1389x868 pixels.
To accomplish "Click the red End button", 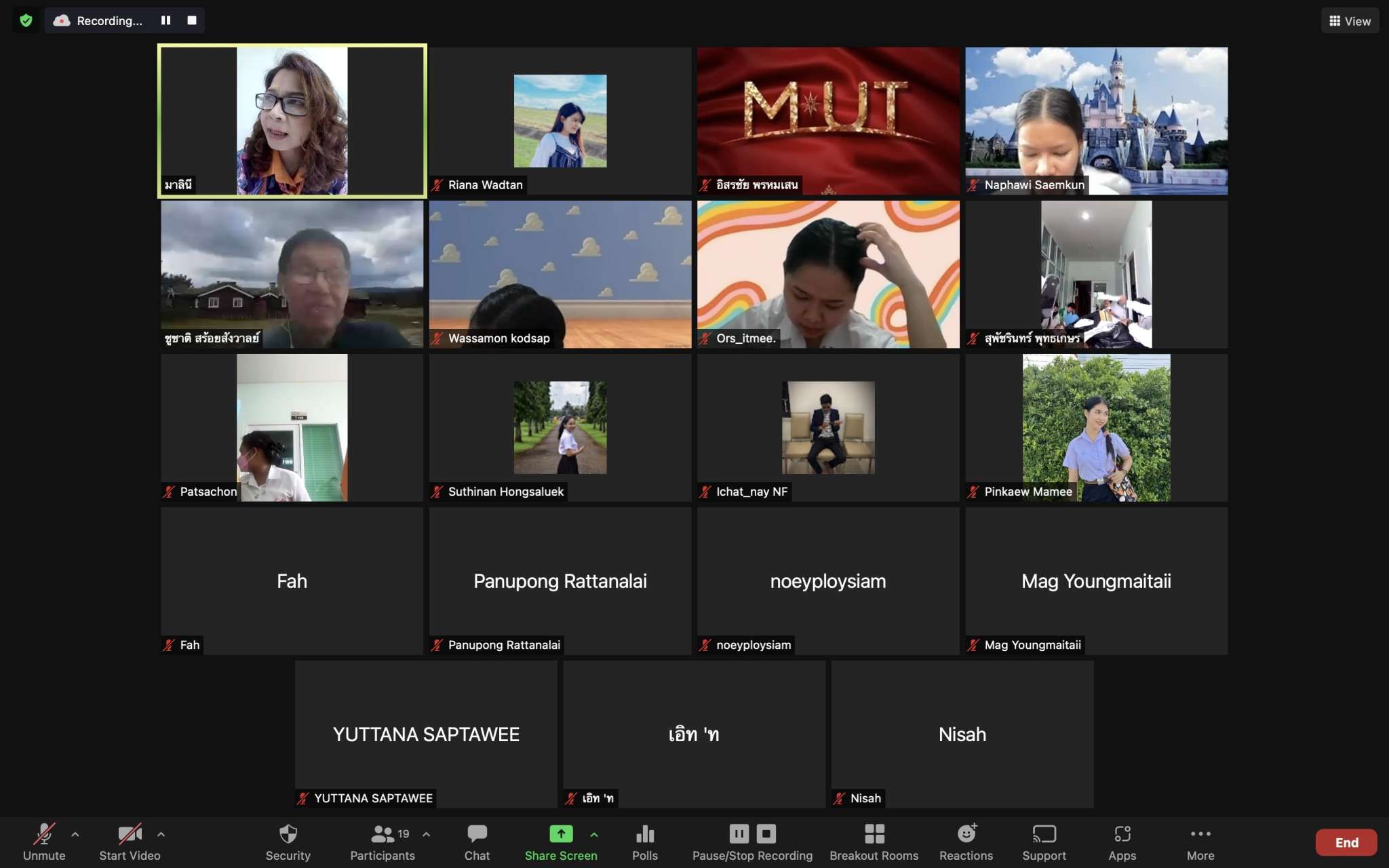I will [1346, 842].
